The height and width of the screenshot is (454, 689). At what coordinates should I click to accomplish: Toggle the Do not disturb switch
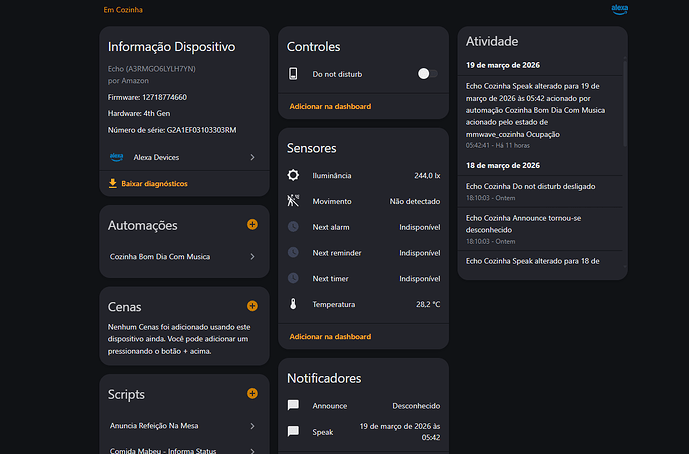tap(428, 74)
